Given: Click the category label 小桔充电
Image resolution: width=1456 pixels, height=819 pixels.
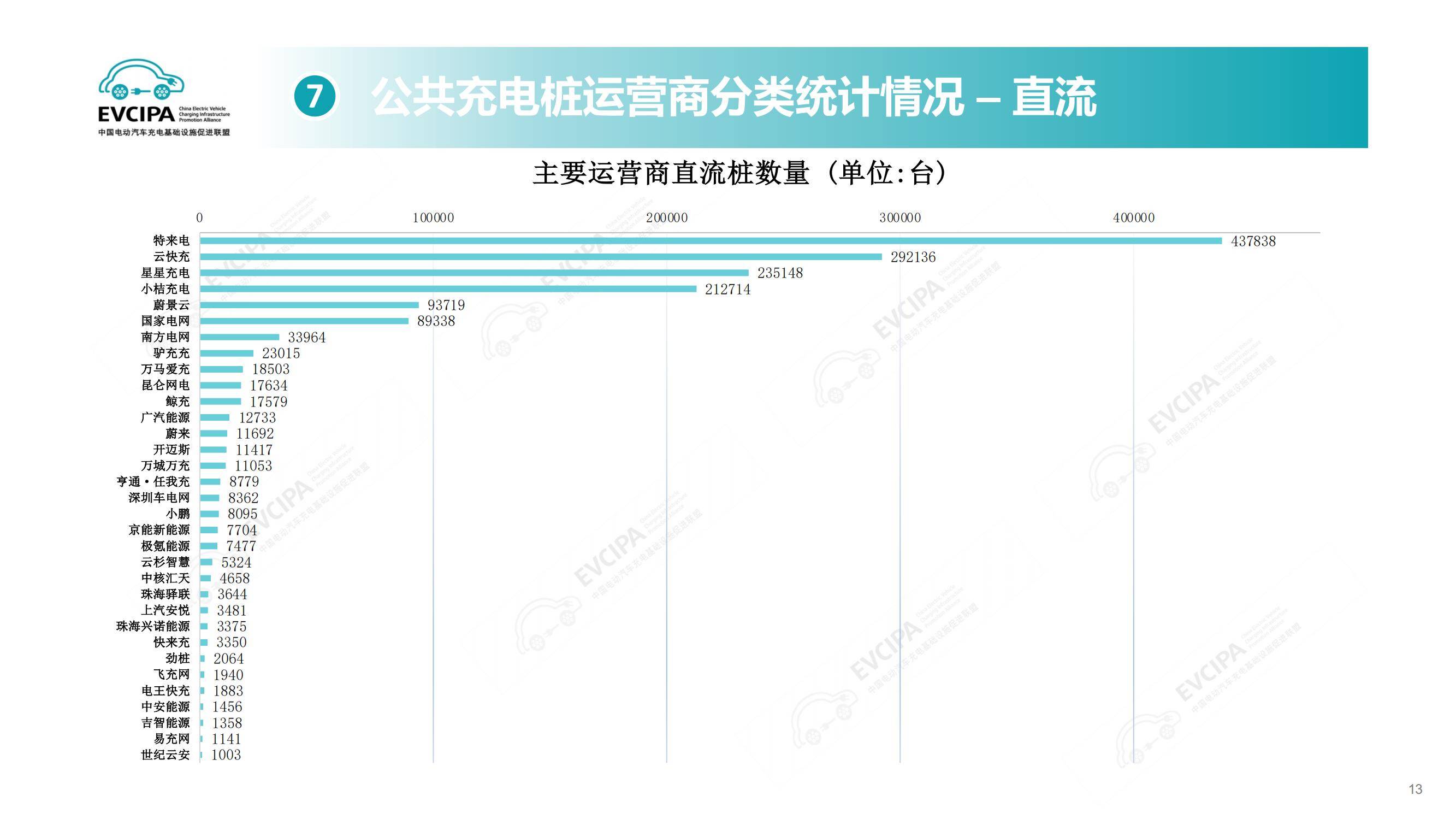Looking at the screenshot, I should coord(165,289).
